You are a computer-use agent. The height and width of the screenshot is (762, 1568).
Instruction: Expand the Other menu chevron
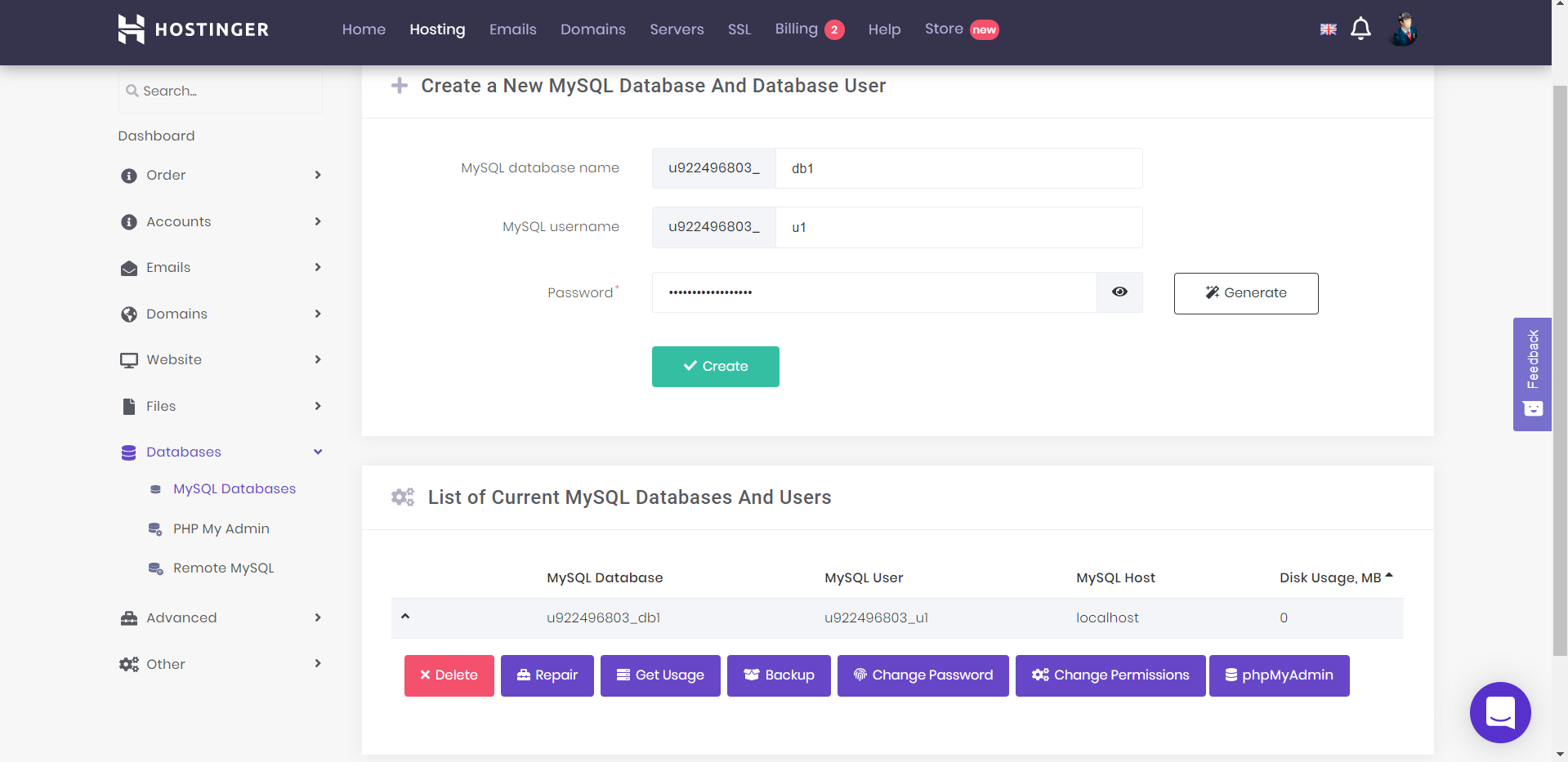[318, 664]
